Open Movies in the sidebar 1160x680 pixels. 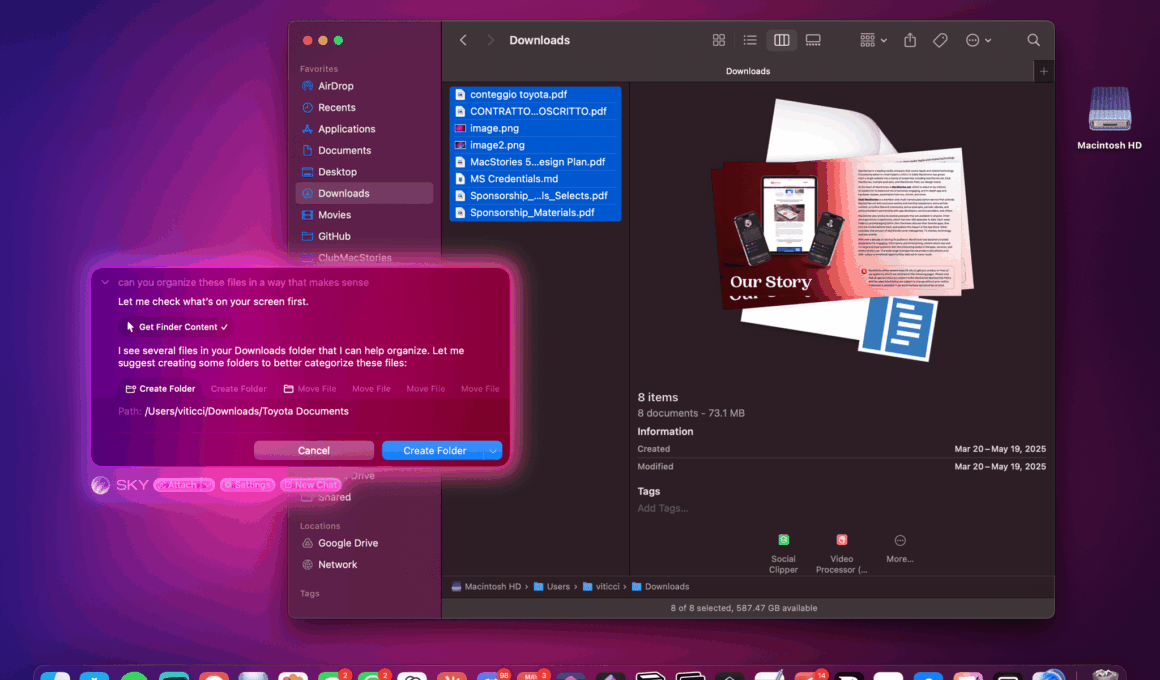coord(364,215)
